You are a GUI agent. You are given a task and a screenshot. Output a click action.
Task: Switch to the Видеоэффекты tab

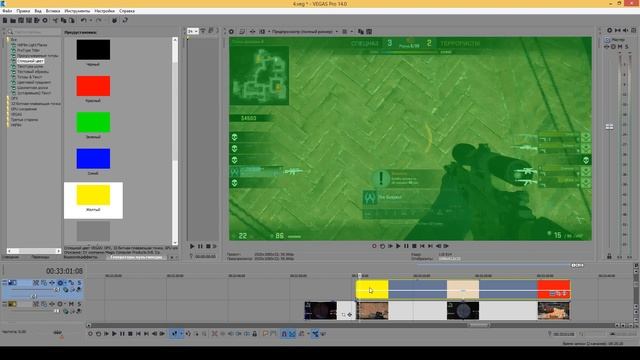(80, 258)
